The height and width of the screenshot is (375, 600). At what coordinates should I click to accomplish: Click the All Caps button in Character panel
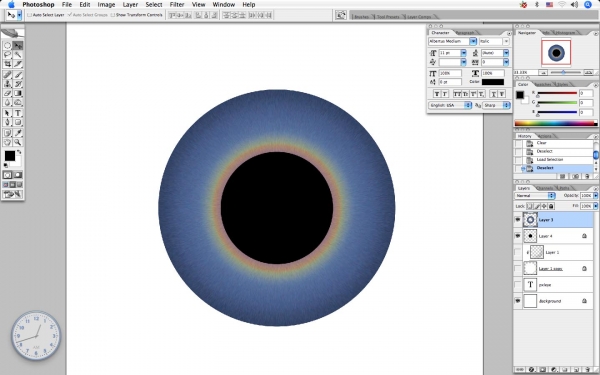coord(457,94)
